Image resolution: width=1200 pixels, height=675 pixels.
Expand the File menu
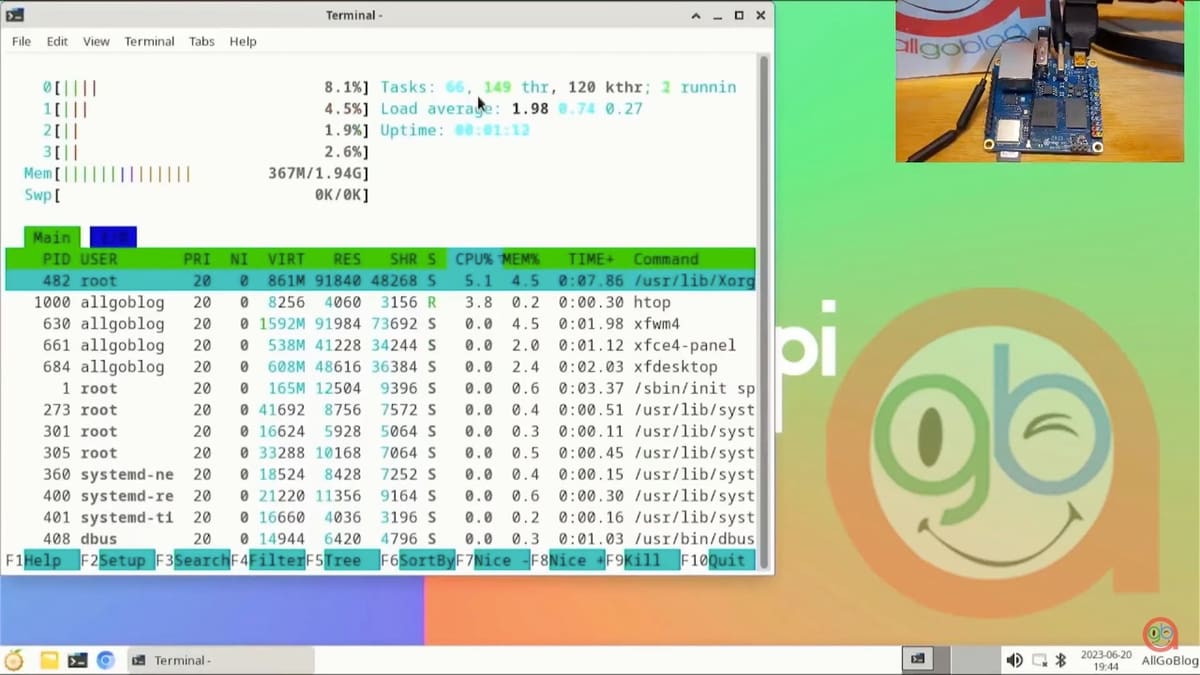coord(21,41)
